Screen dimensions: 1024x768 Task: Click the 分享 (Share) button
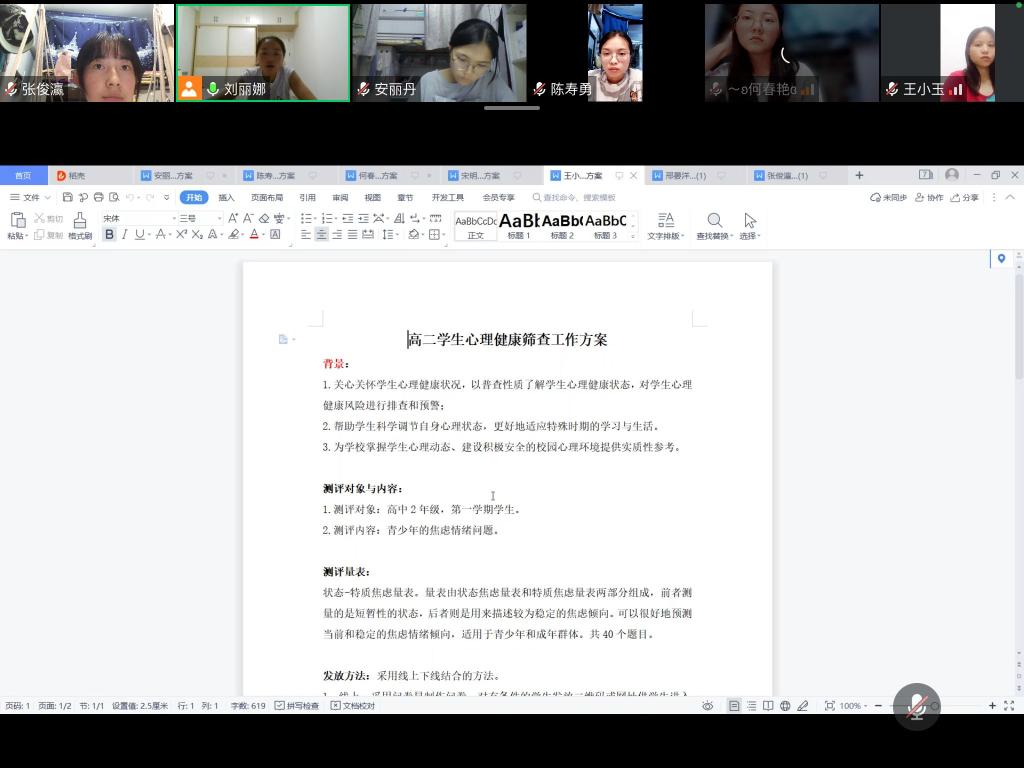(965, 198)
